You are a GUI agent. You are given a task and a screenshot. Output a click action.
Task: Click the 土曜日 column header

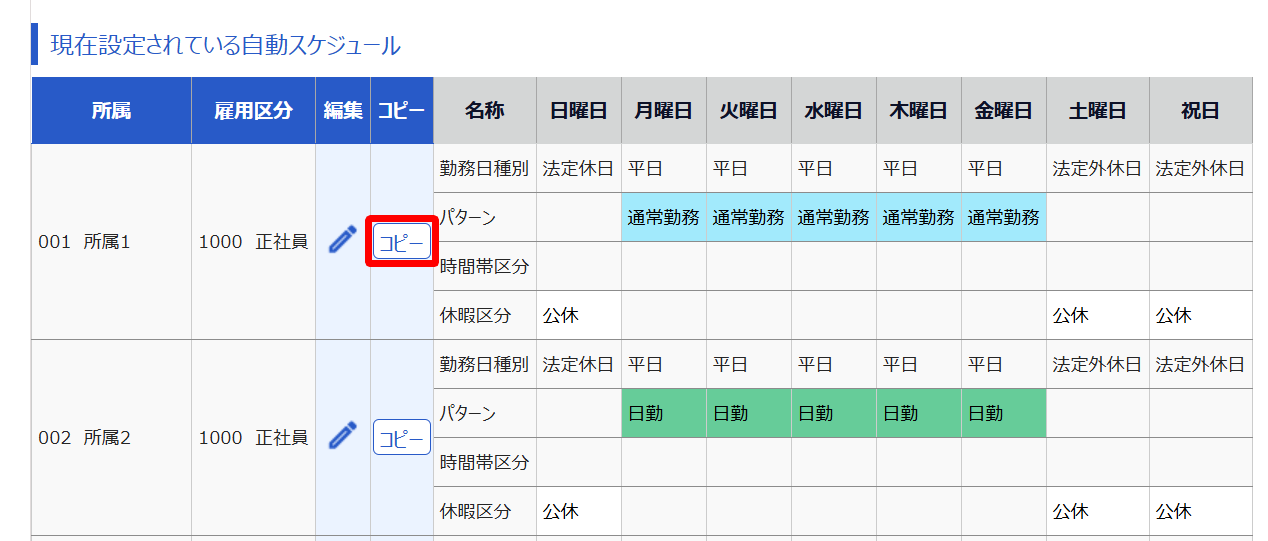point(1098,111)
